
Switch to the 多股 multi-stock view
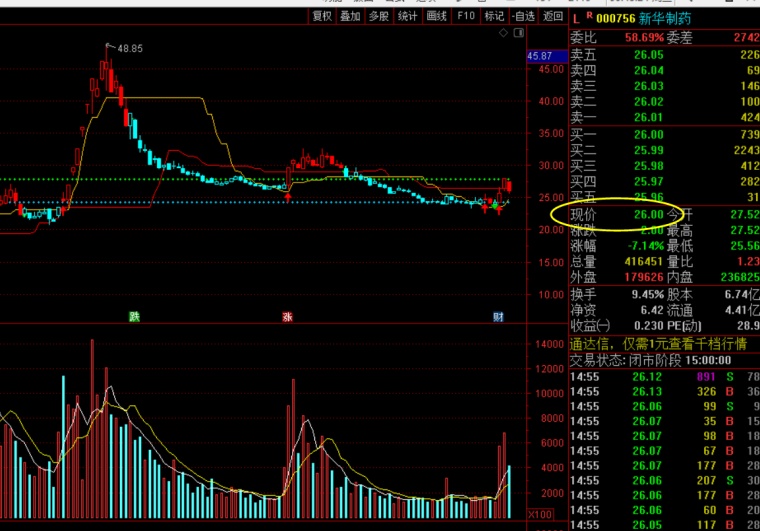click(379, 16)
